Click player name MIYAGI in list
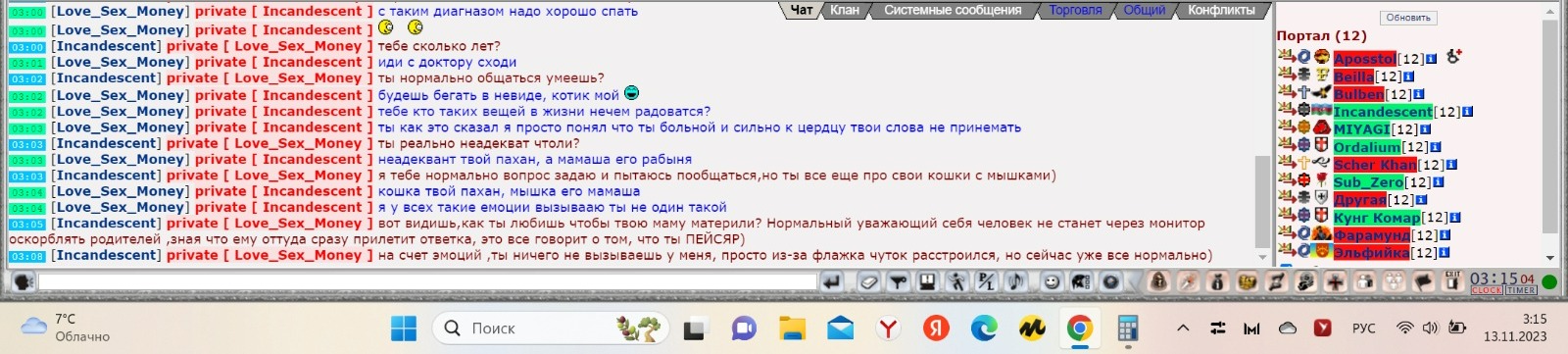 1361,129
